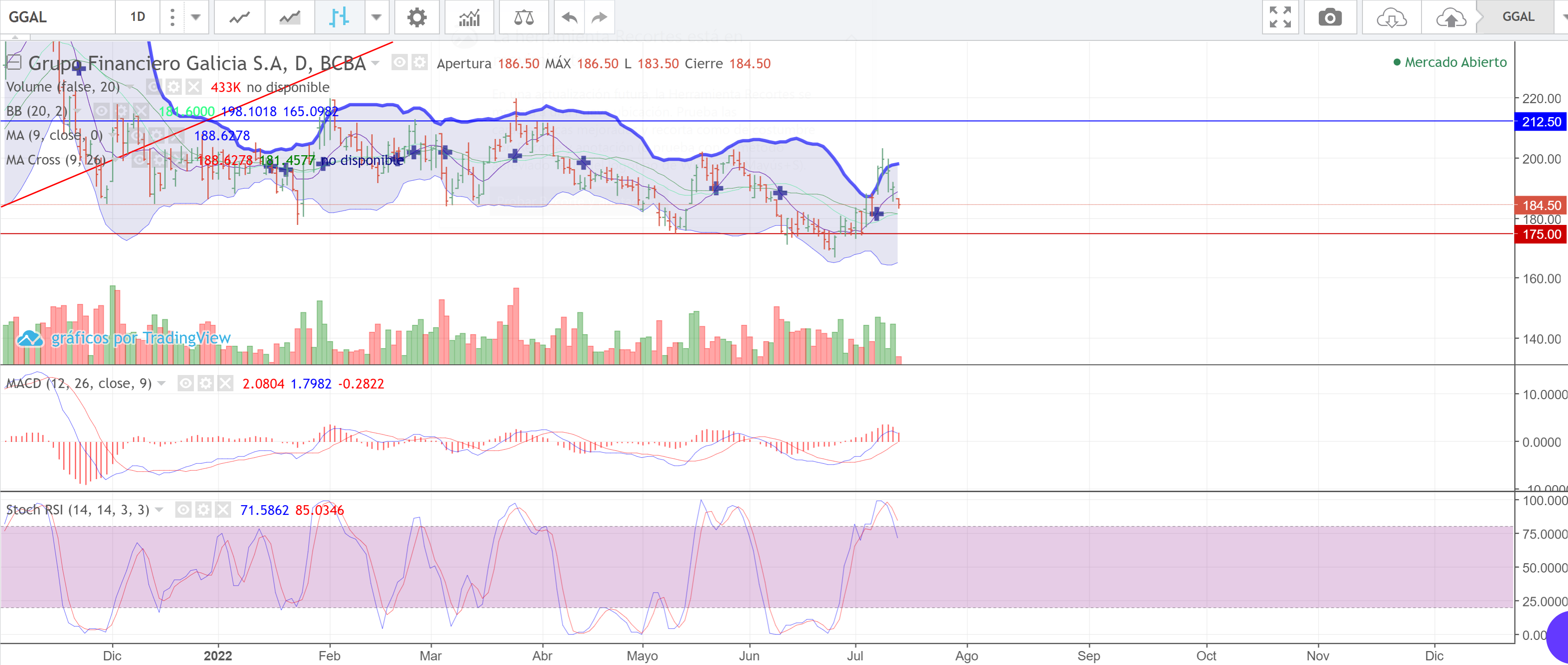Select the bars chart style button

339,17
